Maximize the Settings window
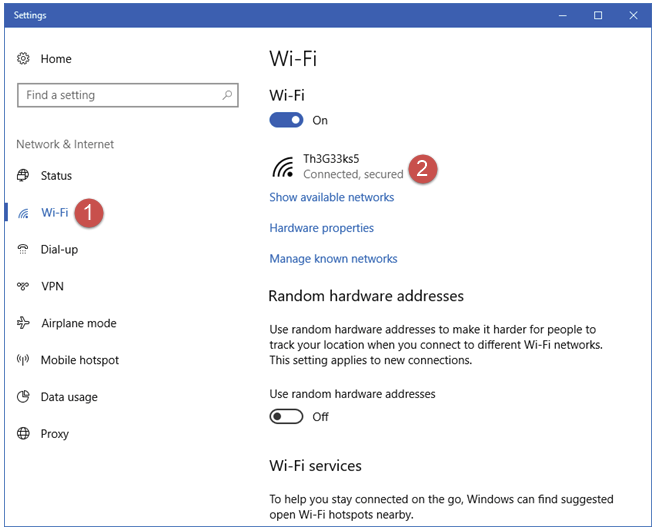Screen dimensions: 655x529 point(598,15)
